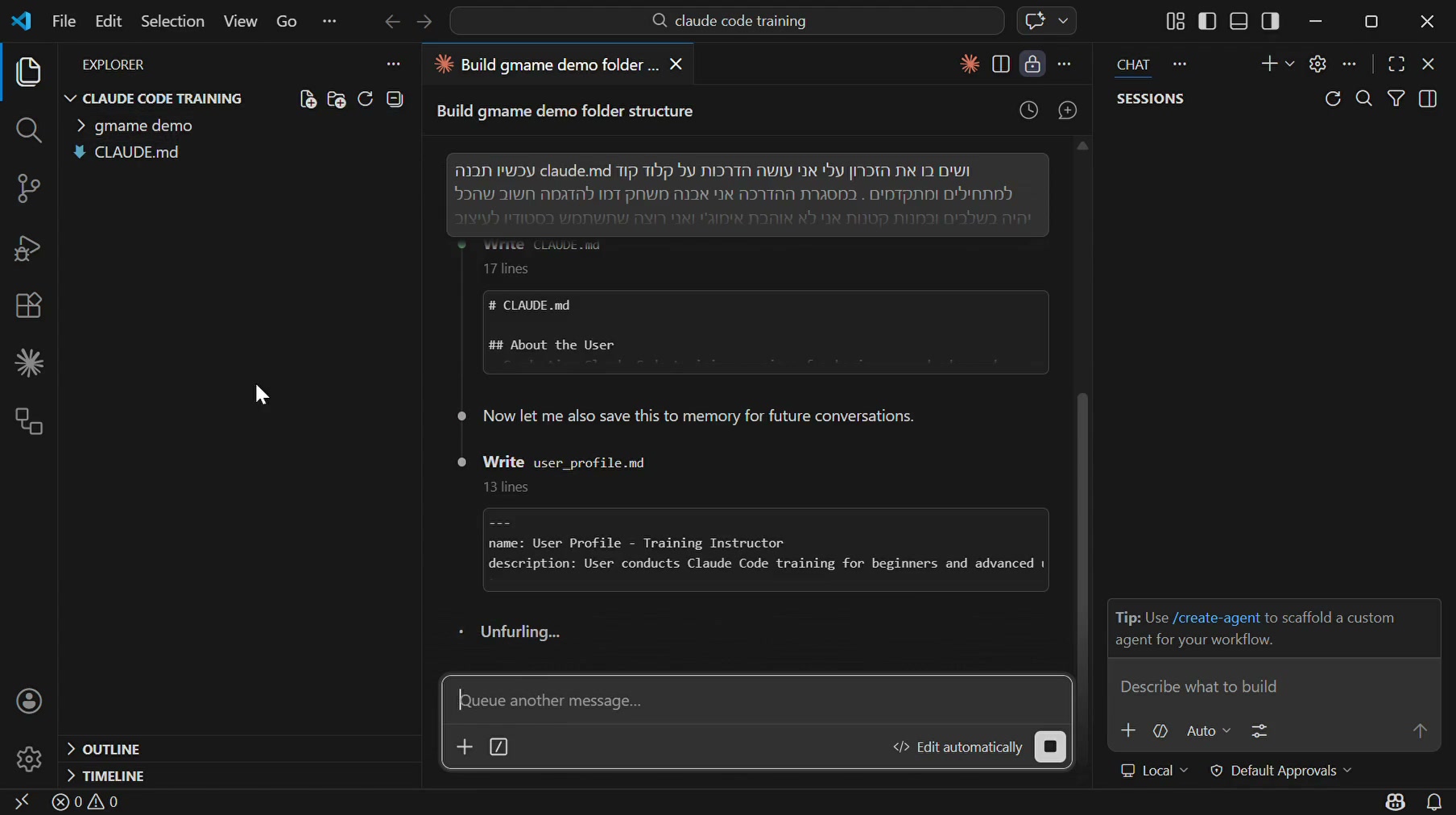Go forward in navigation history

click(x=425, y=22)
